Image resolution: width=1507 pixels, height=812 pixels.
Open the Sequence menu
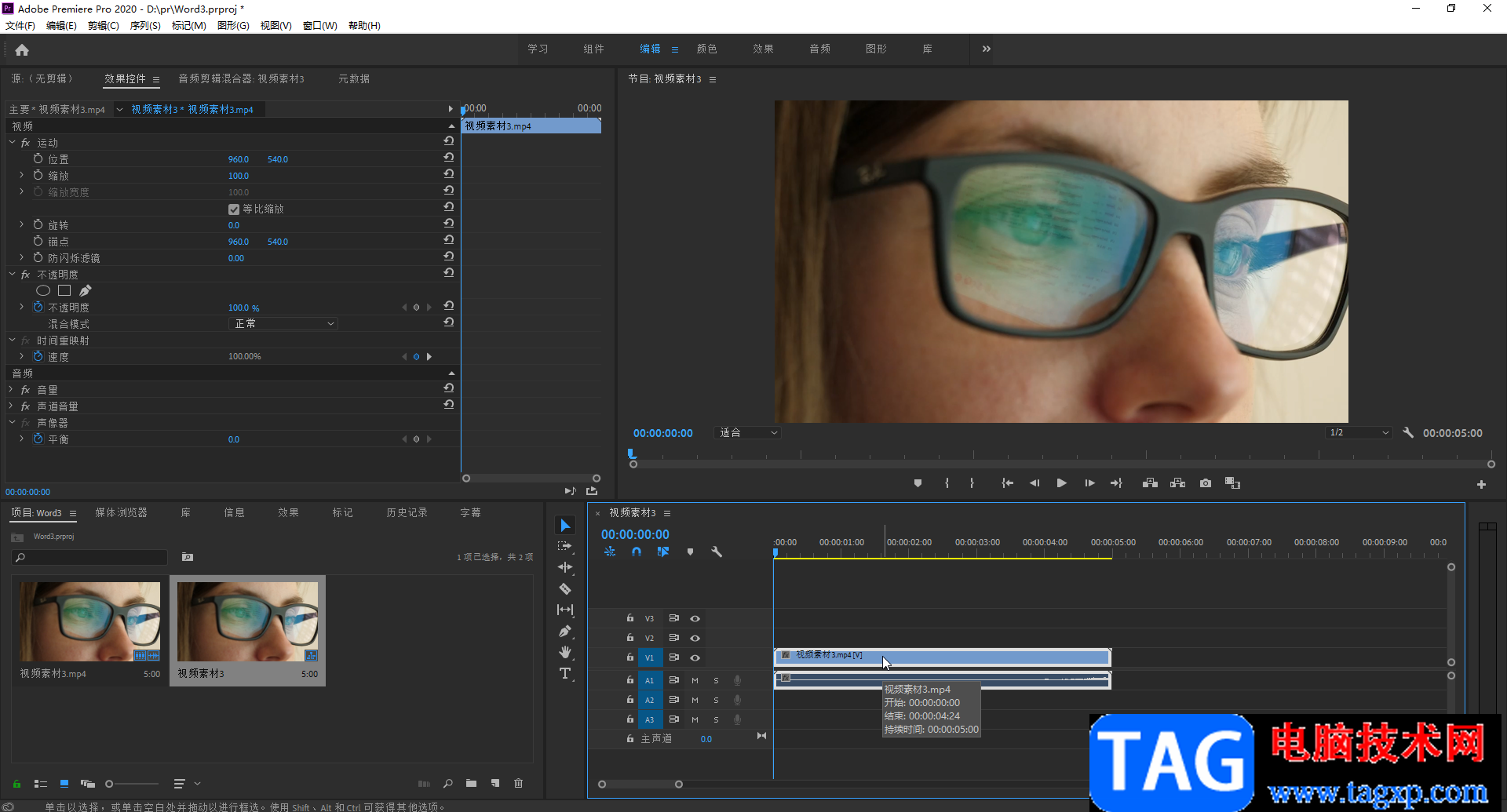coord(145,26)
